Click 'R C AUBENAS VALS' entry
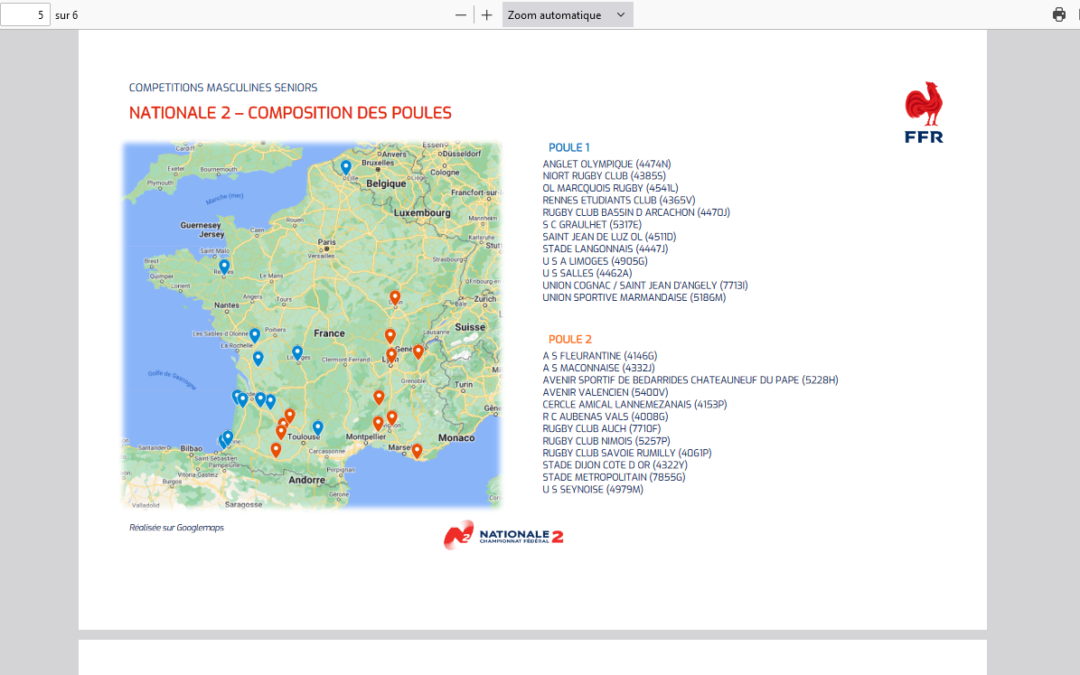Image resolution: width=1080 pixels, height=675 pixels. pyautogui.click(x=605, y=416)
